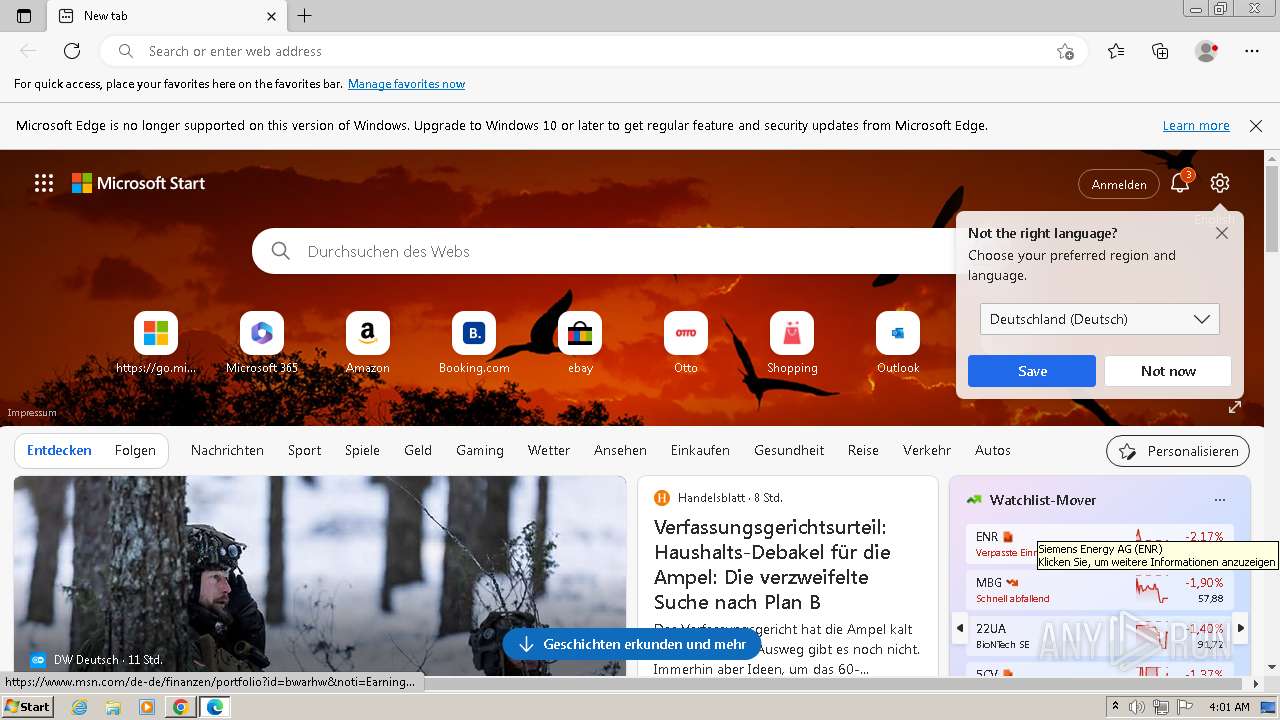The height and width of the screenshot is (720, 1280).
Task: Open the Verkehr category
Action: tap(927, 451)
